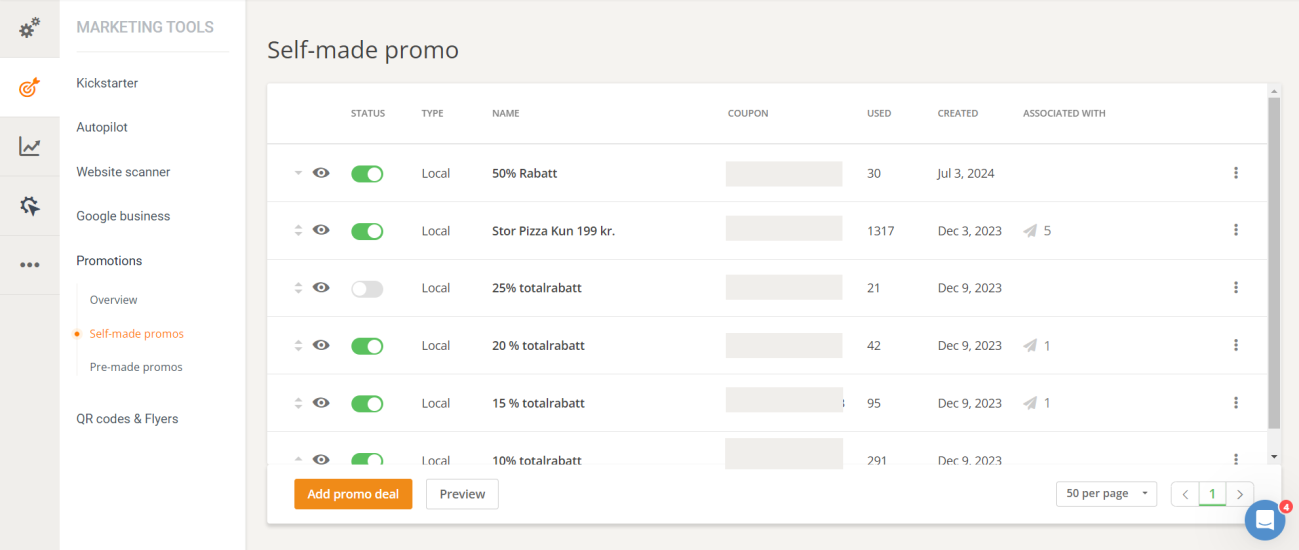1299x550 pixels.
Task: Go to next page arrow in pagination
Action: click(x=1240, y=494)
